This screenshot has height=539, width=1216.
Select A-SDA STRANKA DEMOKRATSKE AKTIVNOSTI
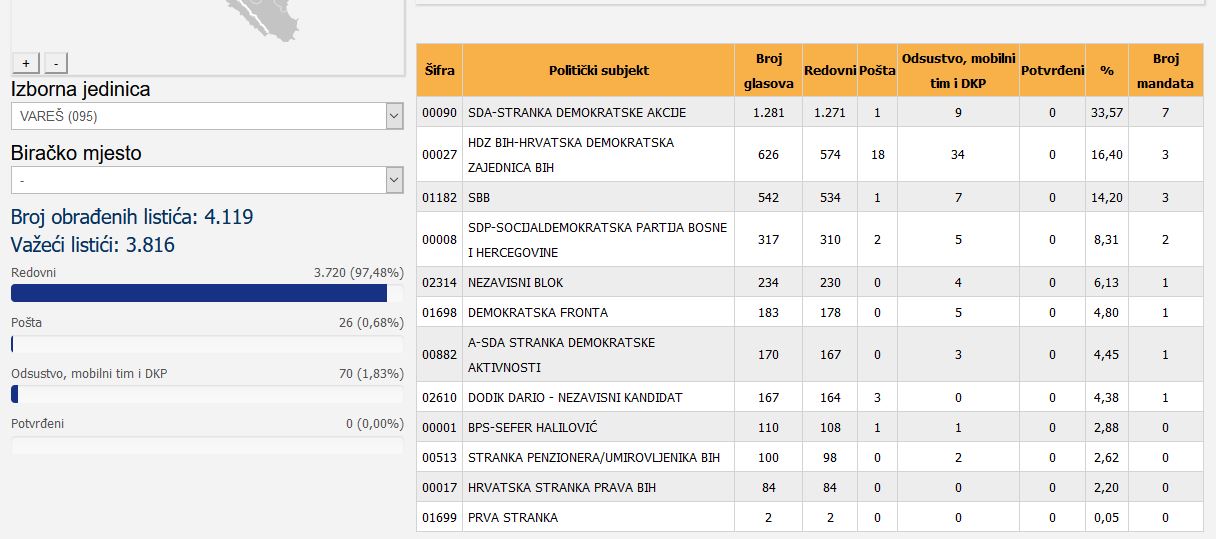(x=561, y=355)
